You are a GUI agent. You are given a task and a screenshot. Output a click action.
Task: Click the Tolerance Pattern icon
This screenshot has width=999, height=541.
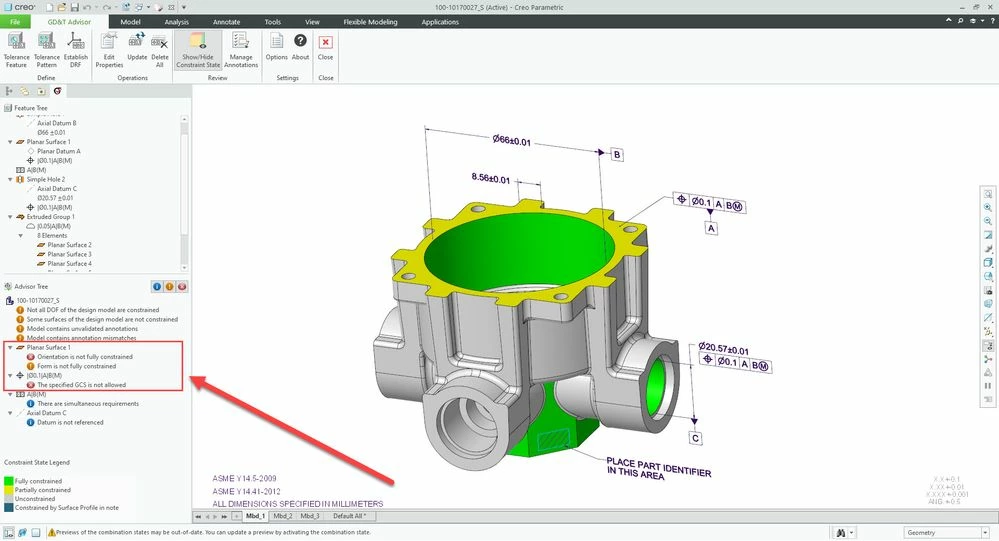coord(47,42)
